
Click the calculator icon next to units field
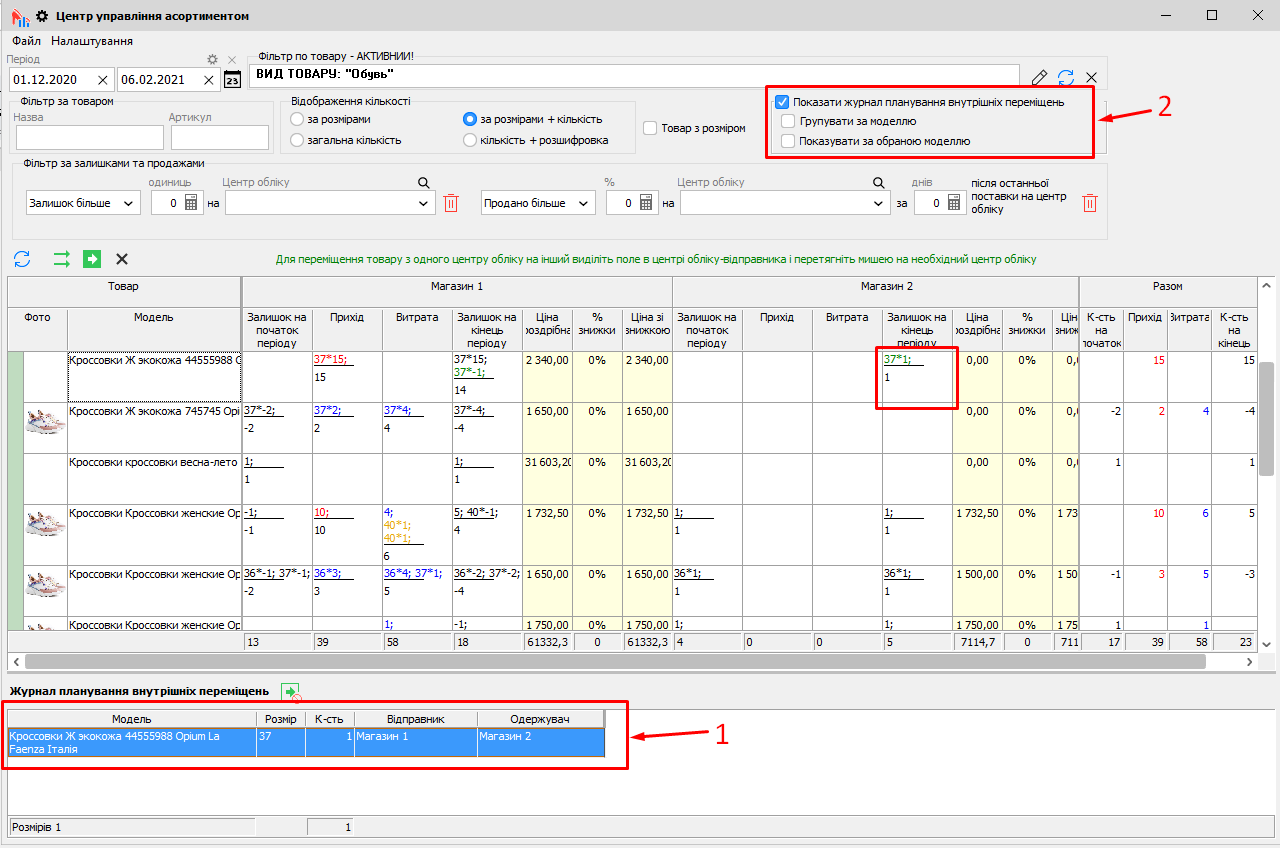(193, 203)
